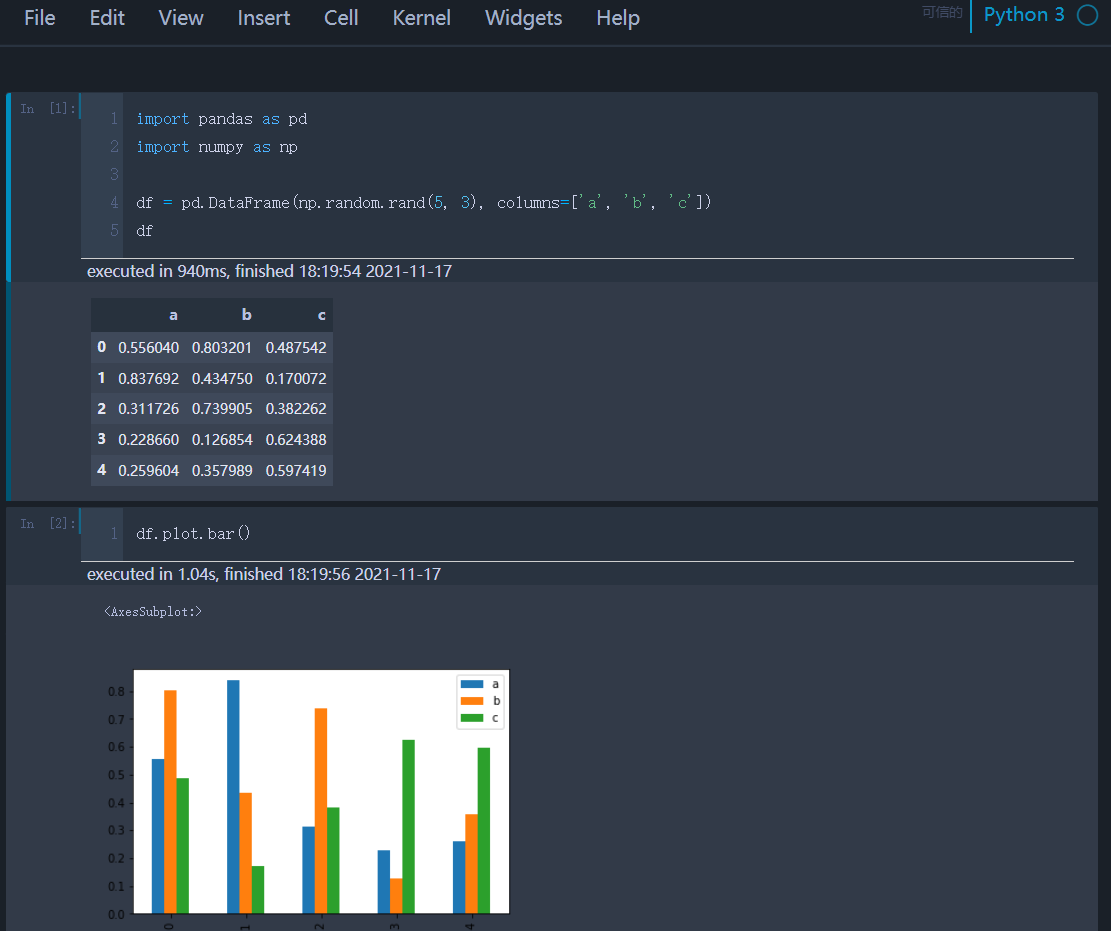Open the Cell menu
Image resolution: width=1111 pixels, height=931 pixels.
pyautogui.click(x=341, y=18)
